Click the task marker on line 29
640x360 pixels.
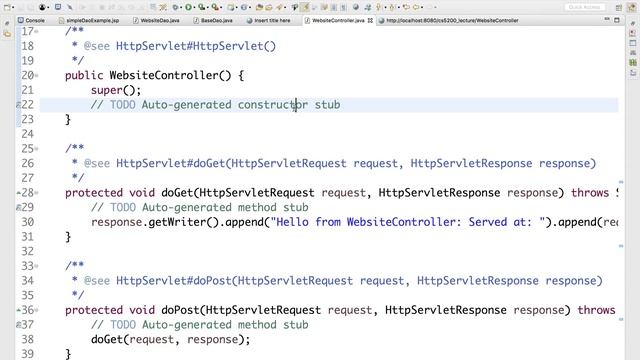pos(18,208)
